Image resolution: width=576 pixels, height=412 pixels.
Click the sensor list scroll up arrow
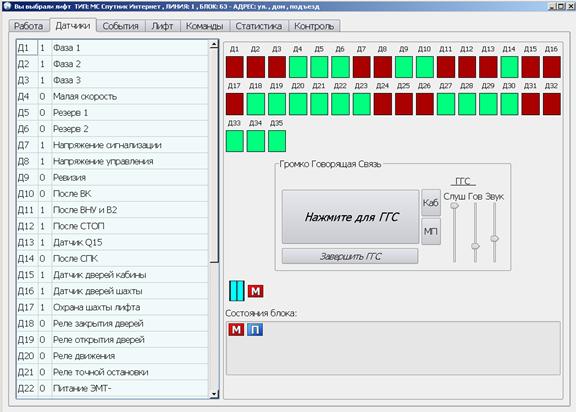click(x=214, y=44)
